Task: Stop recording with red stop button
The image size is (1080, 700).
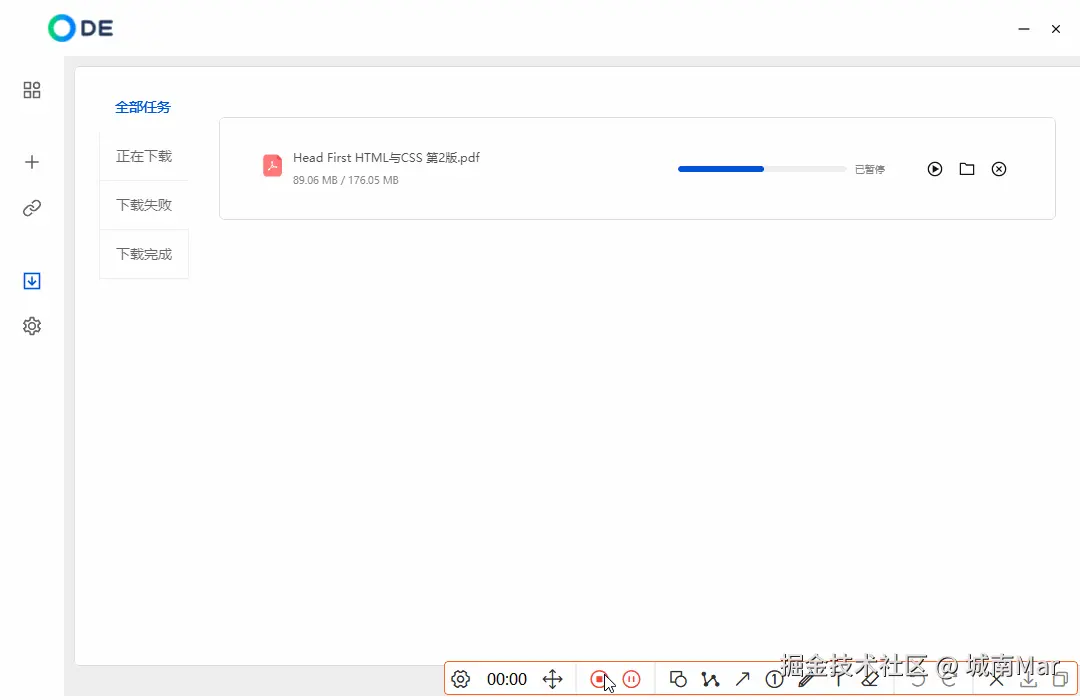Action: point(599,679)
